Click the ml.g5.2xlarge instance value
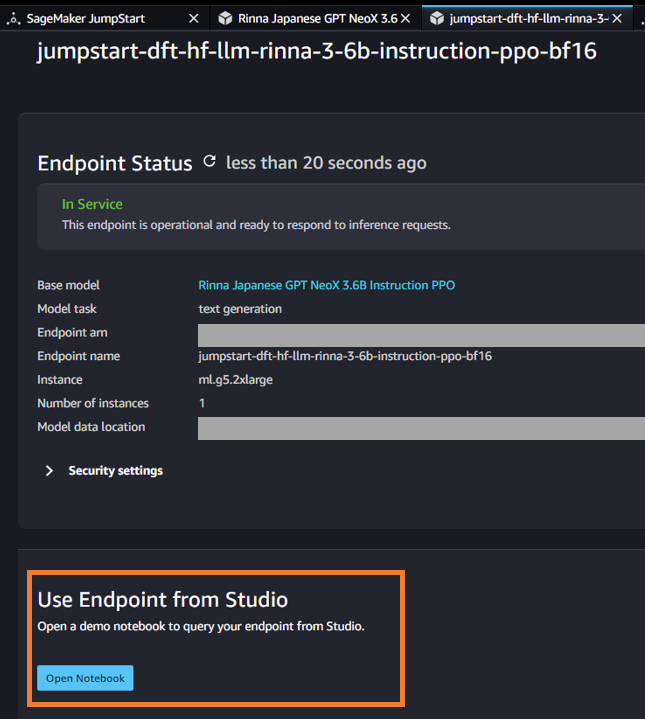The image size is (645, 719). click(x=236, y=380)
